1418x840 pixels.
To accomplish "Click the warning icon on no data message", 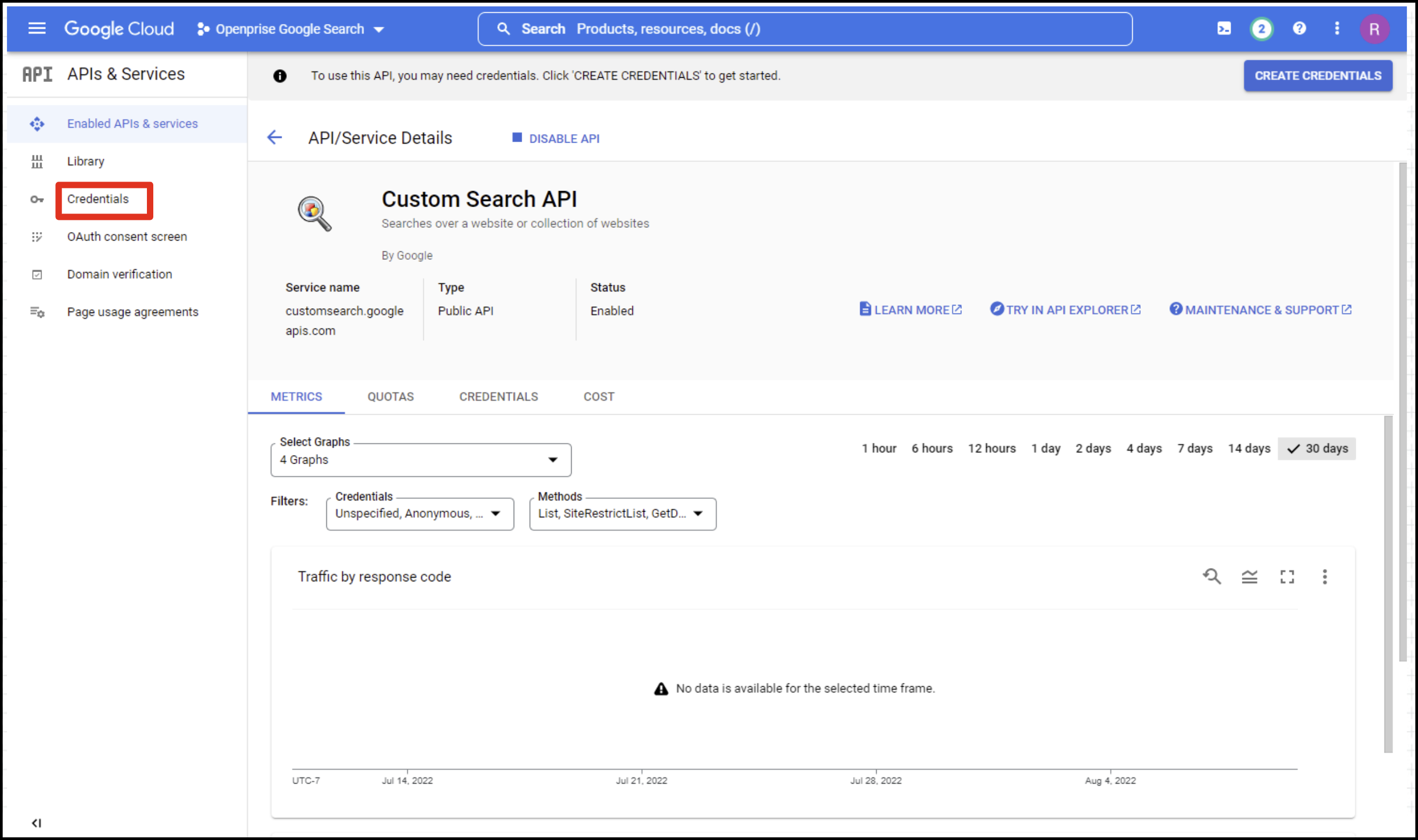I will pos(661,688).
